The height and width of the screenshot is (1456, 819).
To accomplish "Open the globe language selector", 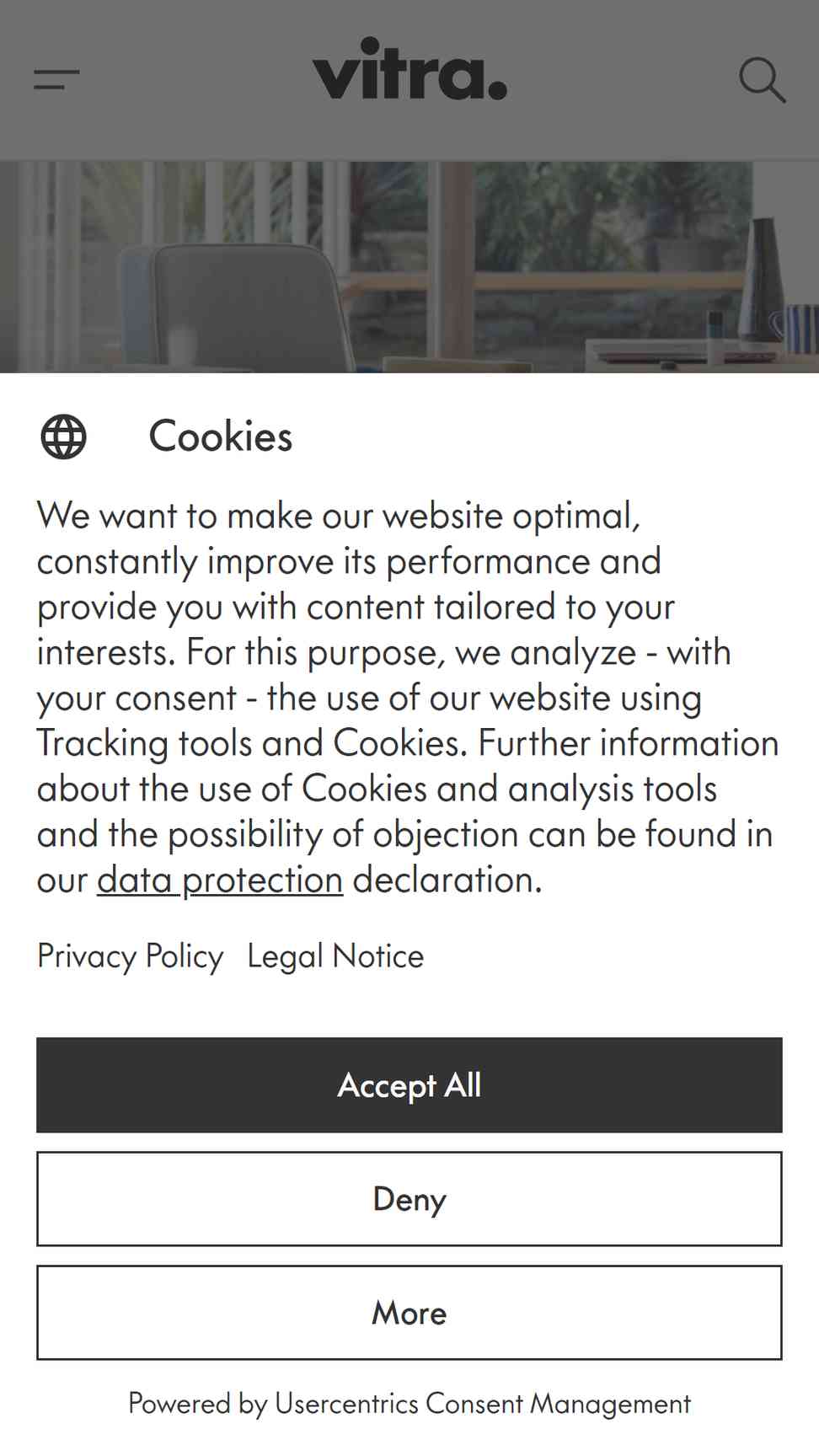I will click(x=64, y=436).
